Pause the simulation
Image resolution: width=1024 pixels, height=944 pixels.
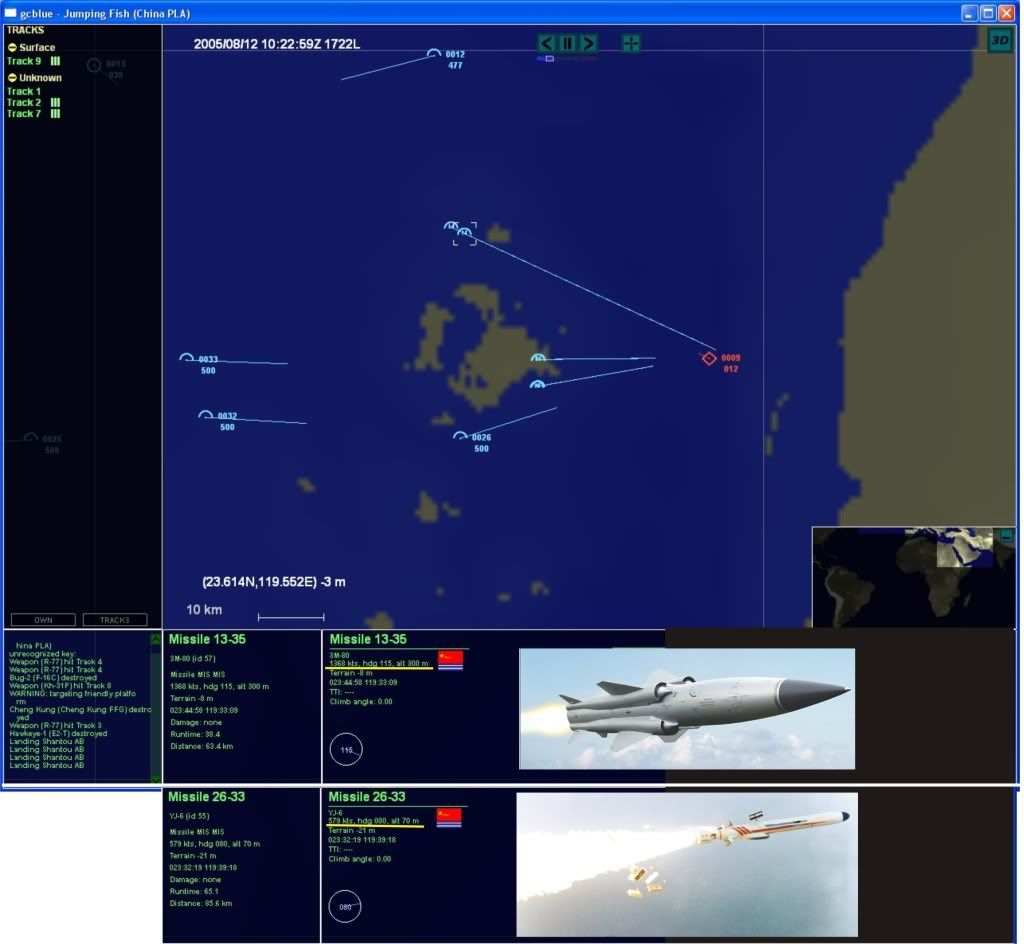567,43
